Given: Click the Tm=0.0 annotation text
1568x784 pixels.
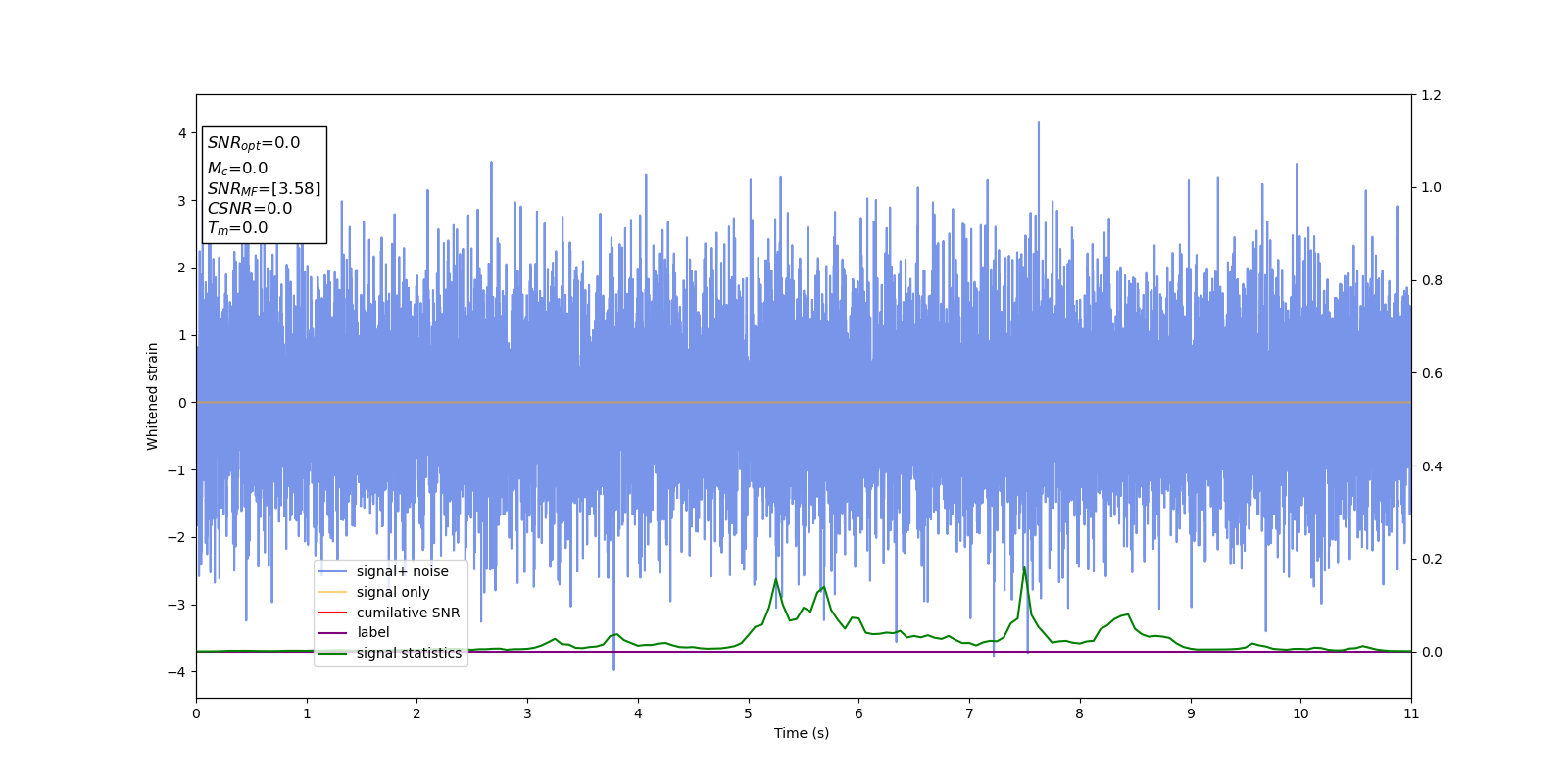Looking at the screenshot, I should 237,228.
